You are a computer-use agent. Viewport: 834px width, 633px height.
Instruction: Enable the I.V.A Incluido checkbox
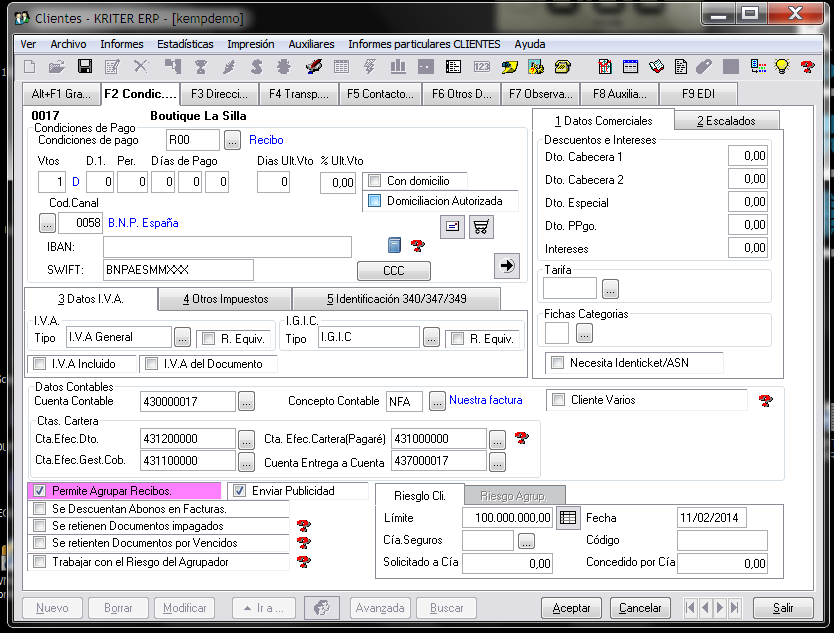tap(39, 364)
